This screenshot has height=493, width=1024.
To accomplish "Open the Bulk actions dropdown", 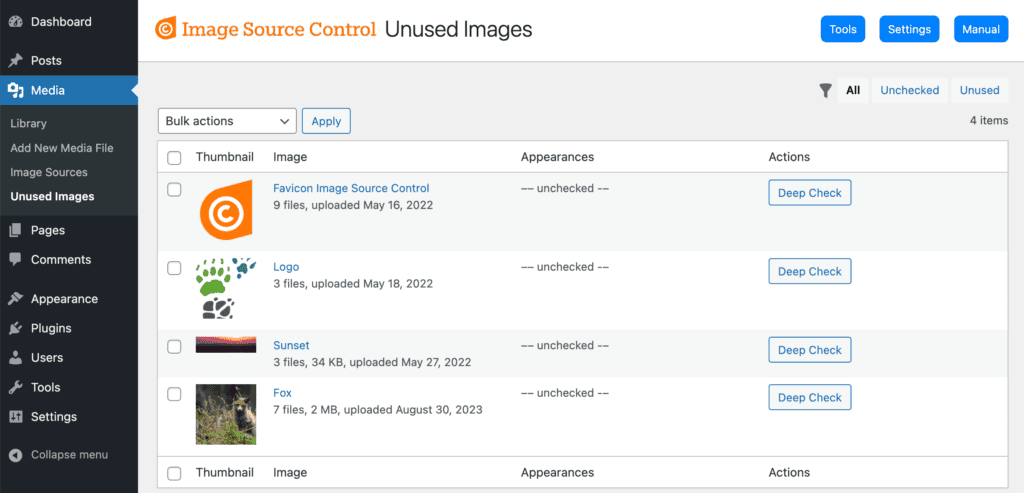I will [227, 121].
